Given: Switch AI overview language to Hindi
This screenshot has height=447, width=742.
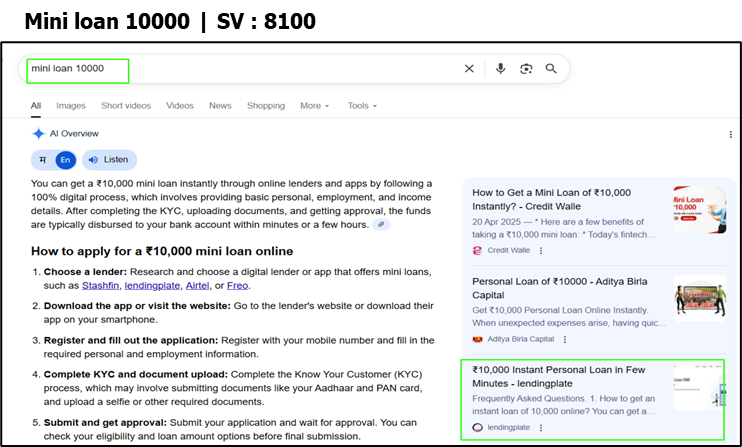Looking at the screenshot, I should click(x=42, y=160).
